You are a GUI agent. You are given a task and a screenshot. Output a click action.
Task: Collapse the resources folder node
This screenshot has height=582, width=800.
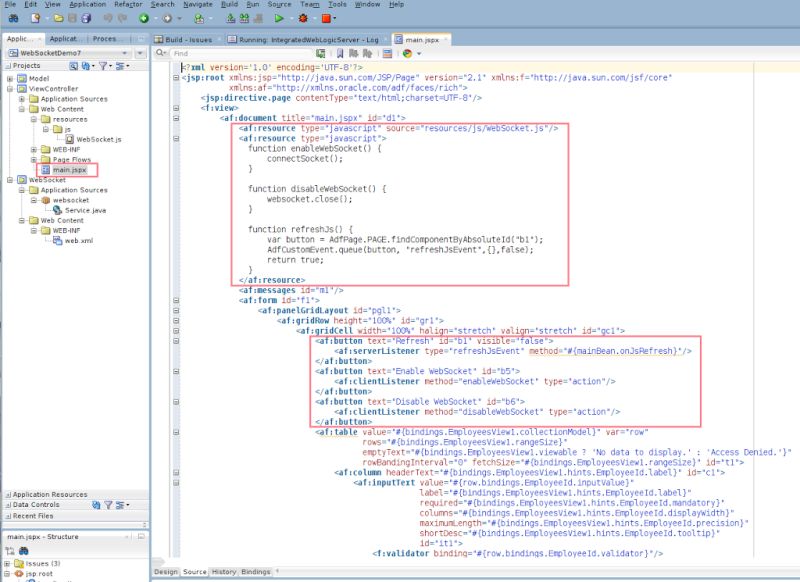coord(34,119)
